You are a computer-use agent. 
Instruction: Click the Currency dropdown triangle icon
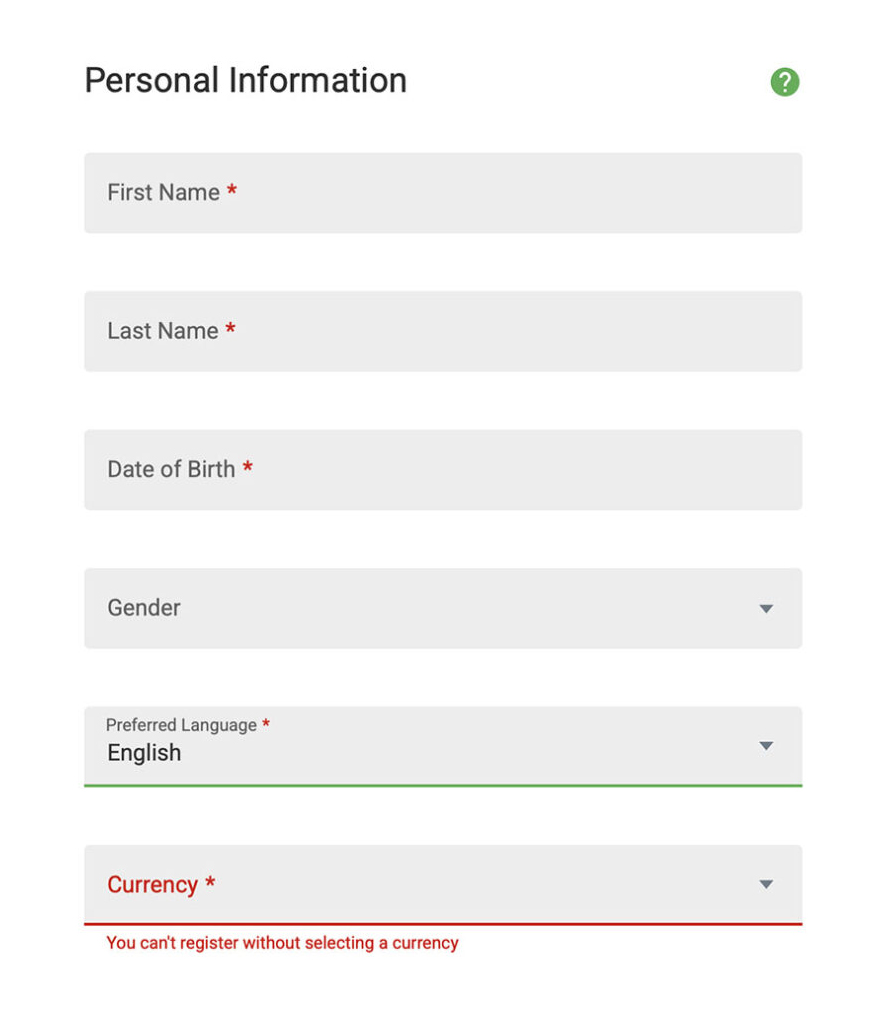(x=766, y=884)
